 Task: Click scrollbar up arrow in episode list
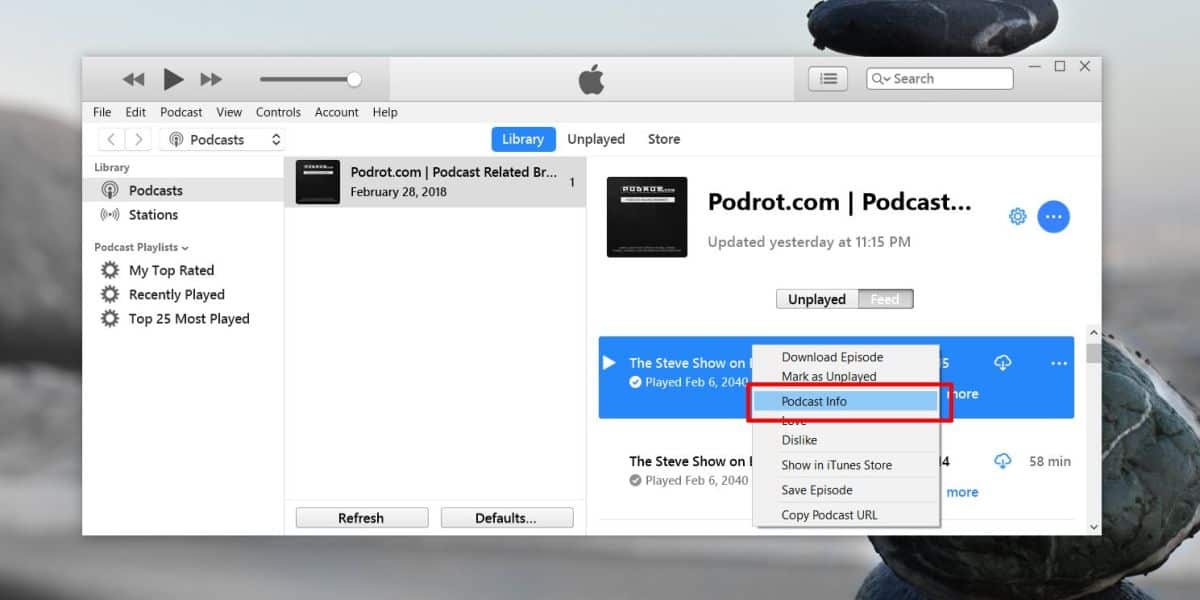click(x=1093, y=334)
